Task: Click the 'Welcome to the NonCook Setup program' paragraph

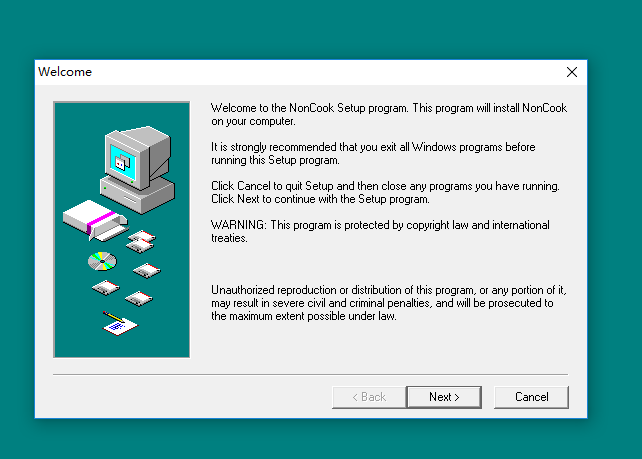Action: (x=388, y=114)
